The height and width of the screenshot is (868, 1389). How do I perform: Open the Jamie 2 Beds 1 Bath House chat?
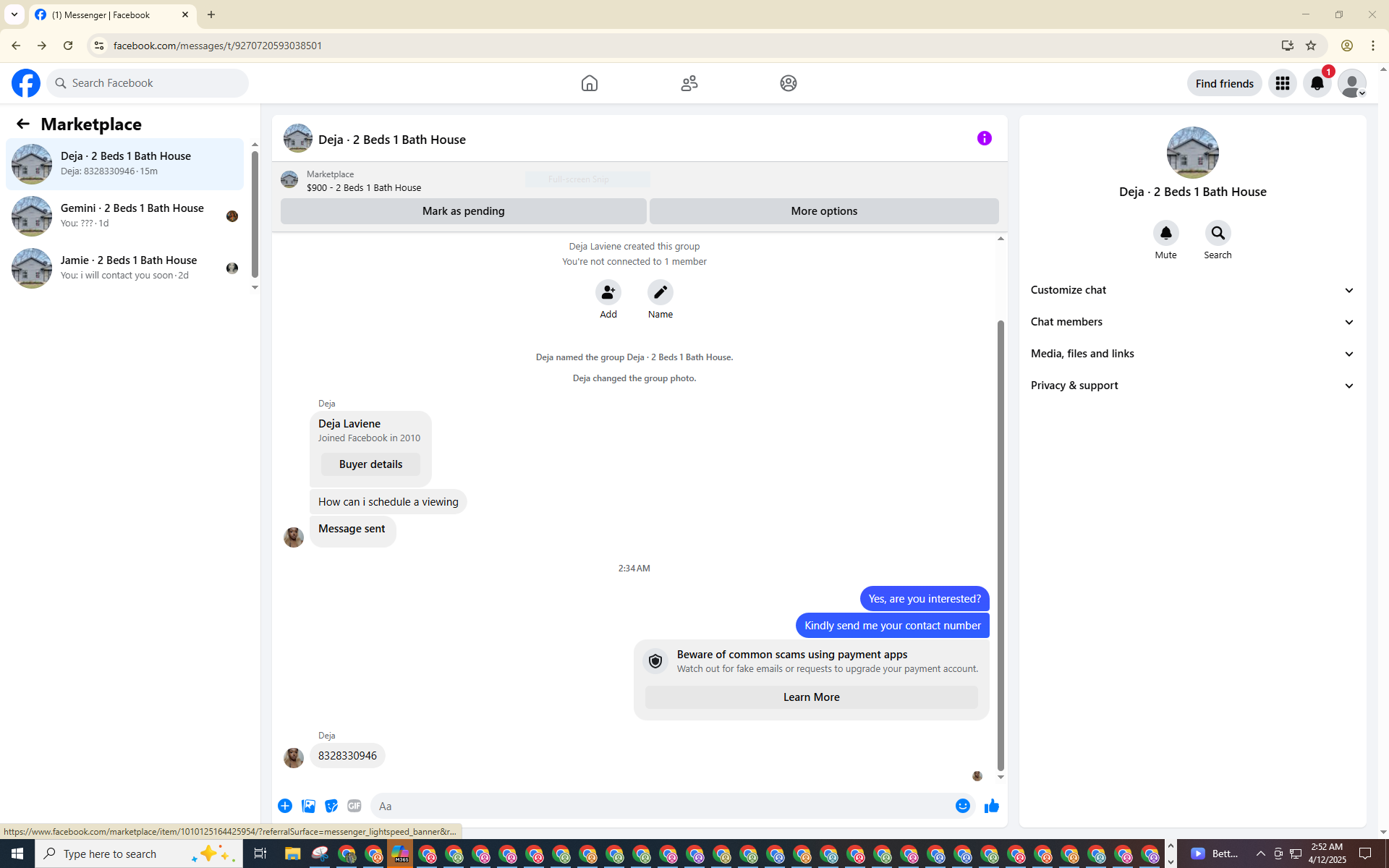tap(124, 268)
